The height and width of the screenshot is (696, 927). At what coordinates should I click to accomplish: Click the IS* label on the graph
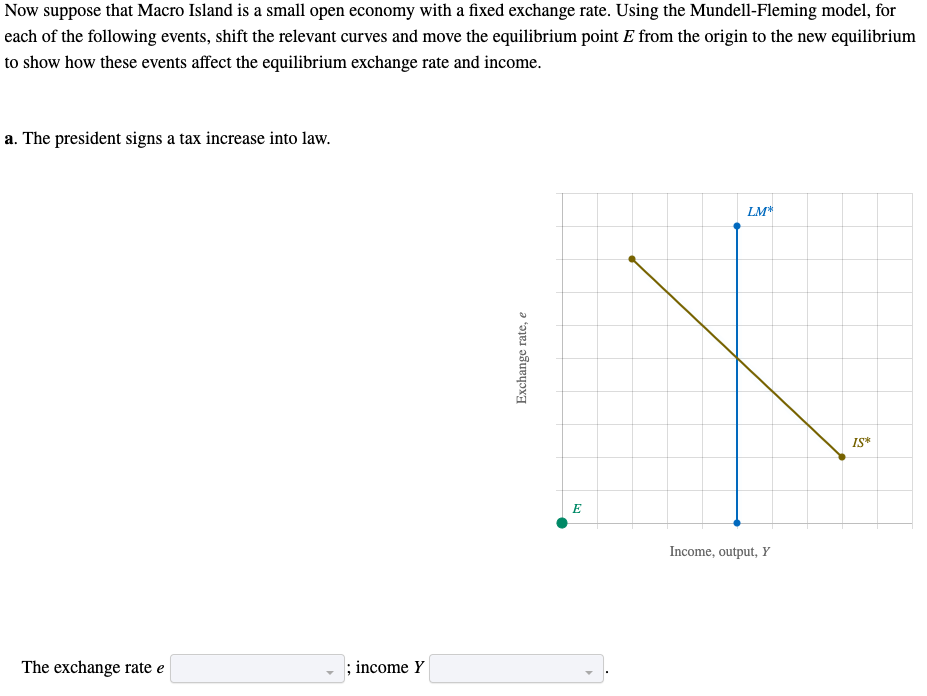pyautogui.click(x=862, y=440)
